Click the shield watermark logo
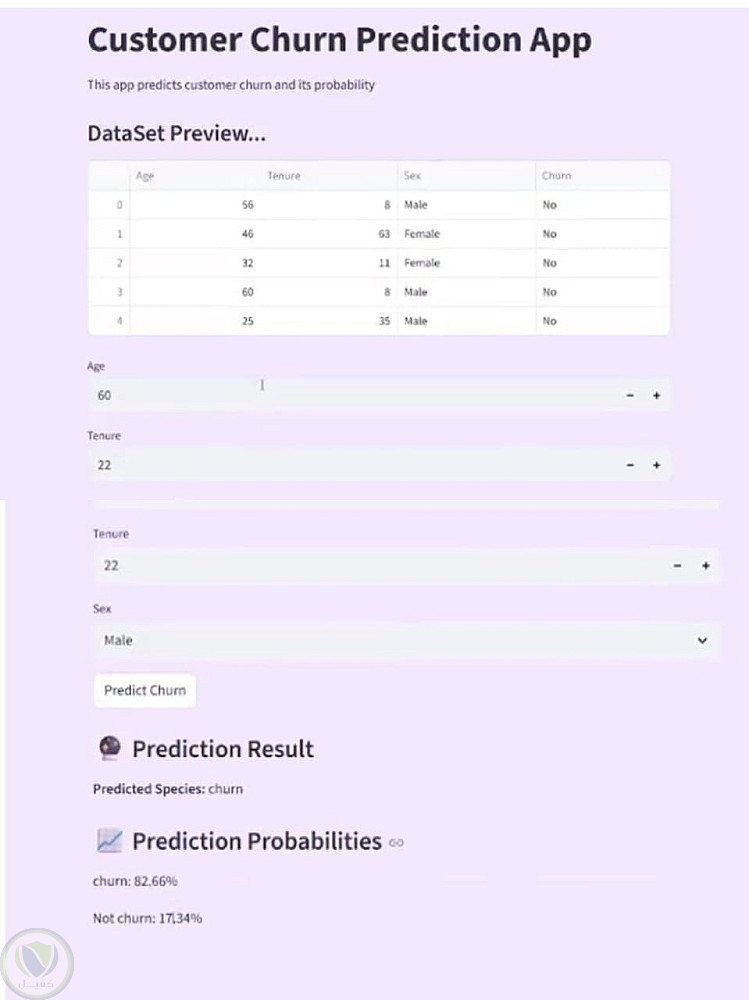 point(38,965)
